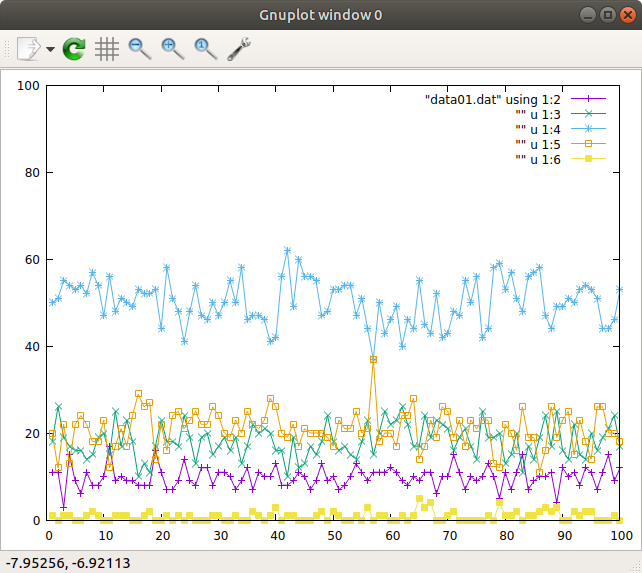
Task: Click the mouse coordinates in the status bar
Action: pyautogui.click(x=68, y=563)
